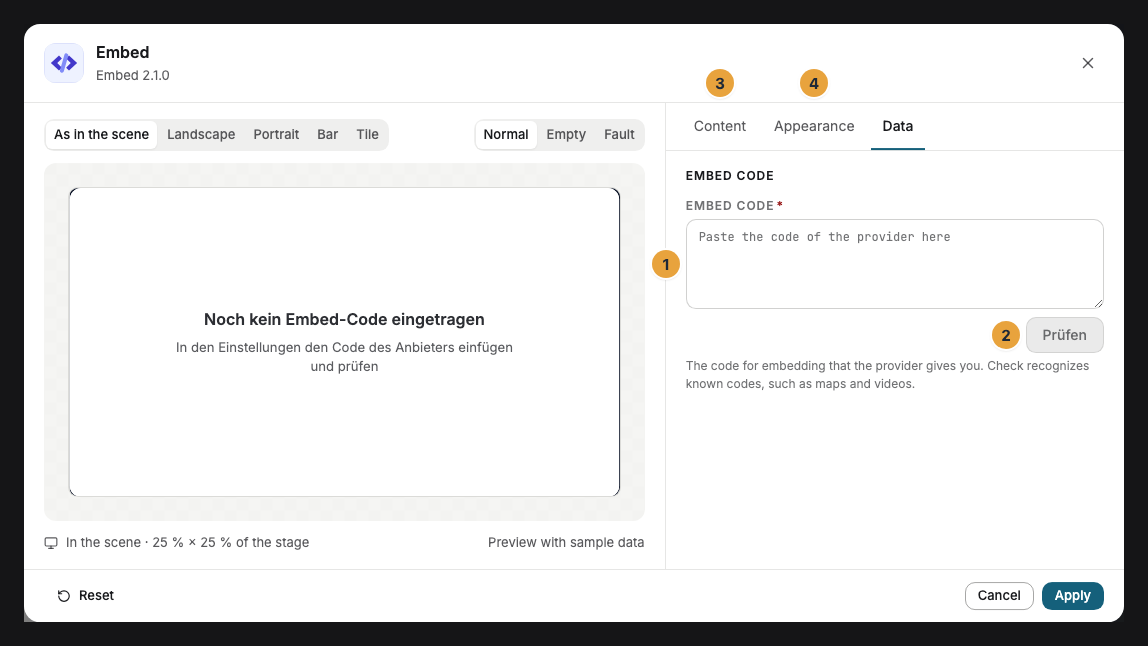The width and height of the screenshot is (1148, 646).
Task: Open the Content tab
Action: [720, 126]
